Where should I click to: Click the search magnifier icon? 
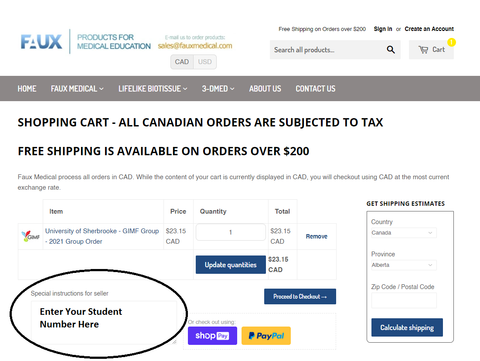click(391, 50)
